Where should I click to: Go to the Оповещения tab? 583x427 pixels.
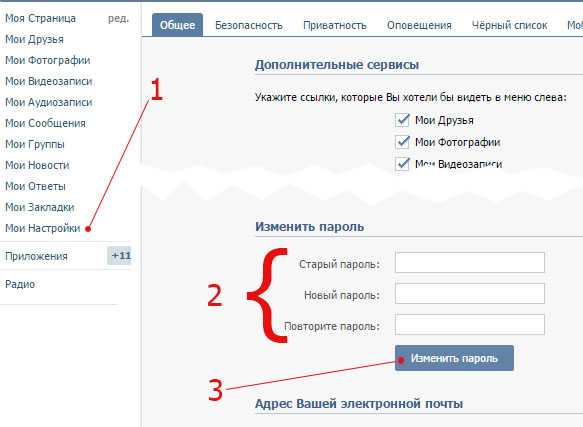tap(419, 25)
